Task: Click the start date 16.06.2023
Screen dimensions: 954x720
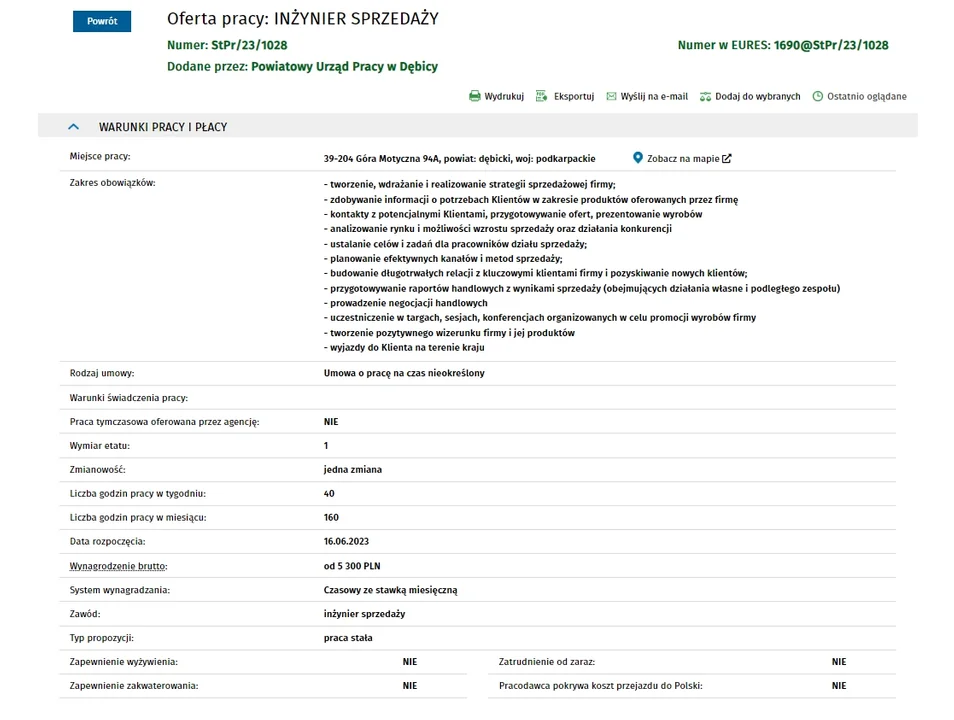Action: click(x=346, y=541)
